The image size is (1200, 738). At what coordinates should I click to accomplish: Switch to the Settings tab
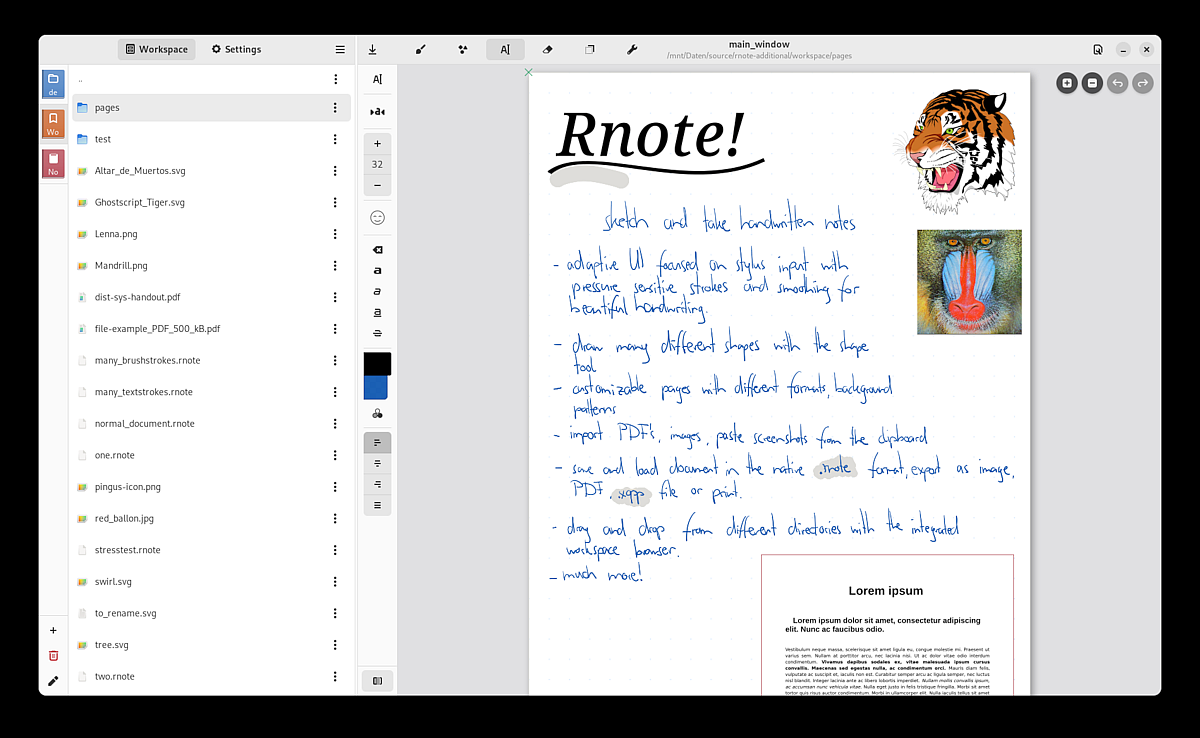237,49
